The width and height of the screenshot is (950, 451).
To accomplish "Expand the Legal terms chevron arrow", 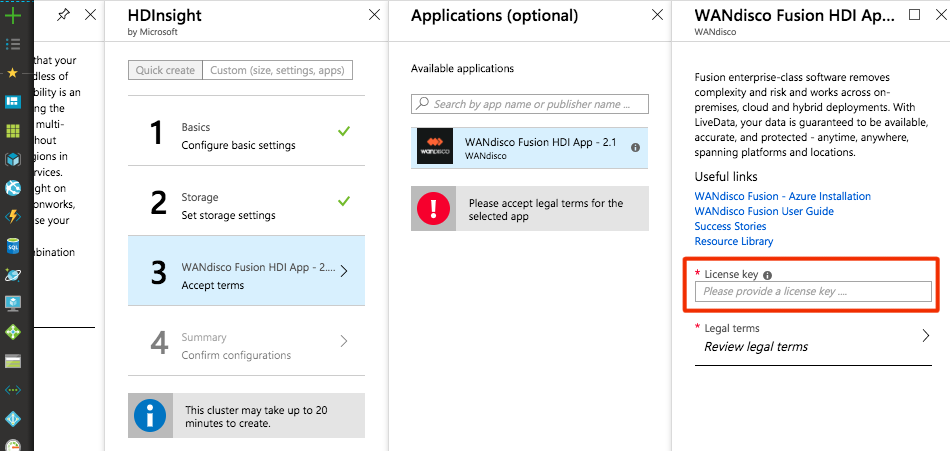I will pos(925,335).
